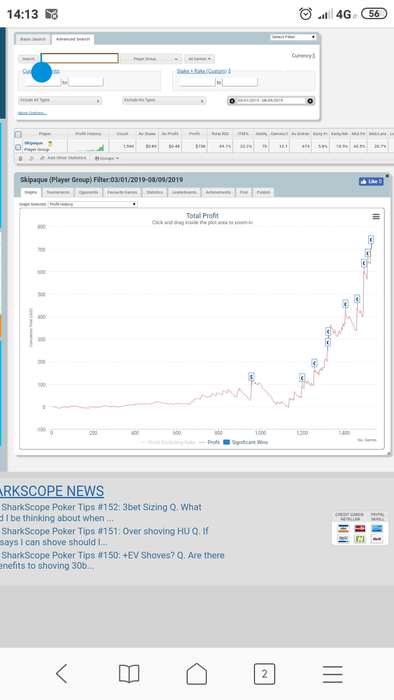Open the Favourite Games tab
Image resolution: width=394 pixels, height=700 pixels.
[122, 192]
